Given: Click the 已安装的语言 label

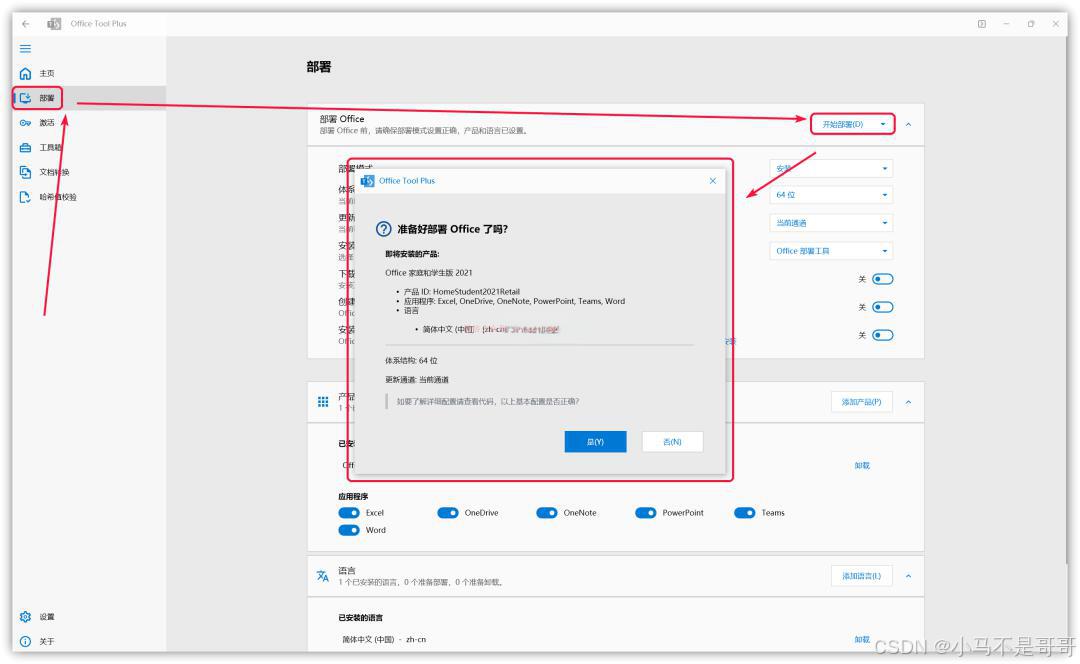Looking at the screenshot, I should [361, 618].
